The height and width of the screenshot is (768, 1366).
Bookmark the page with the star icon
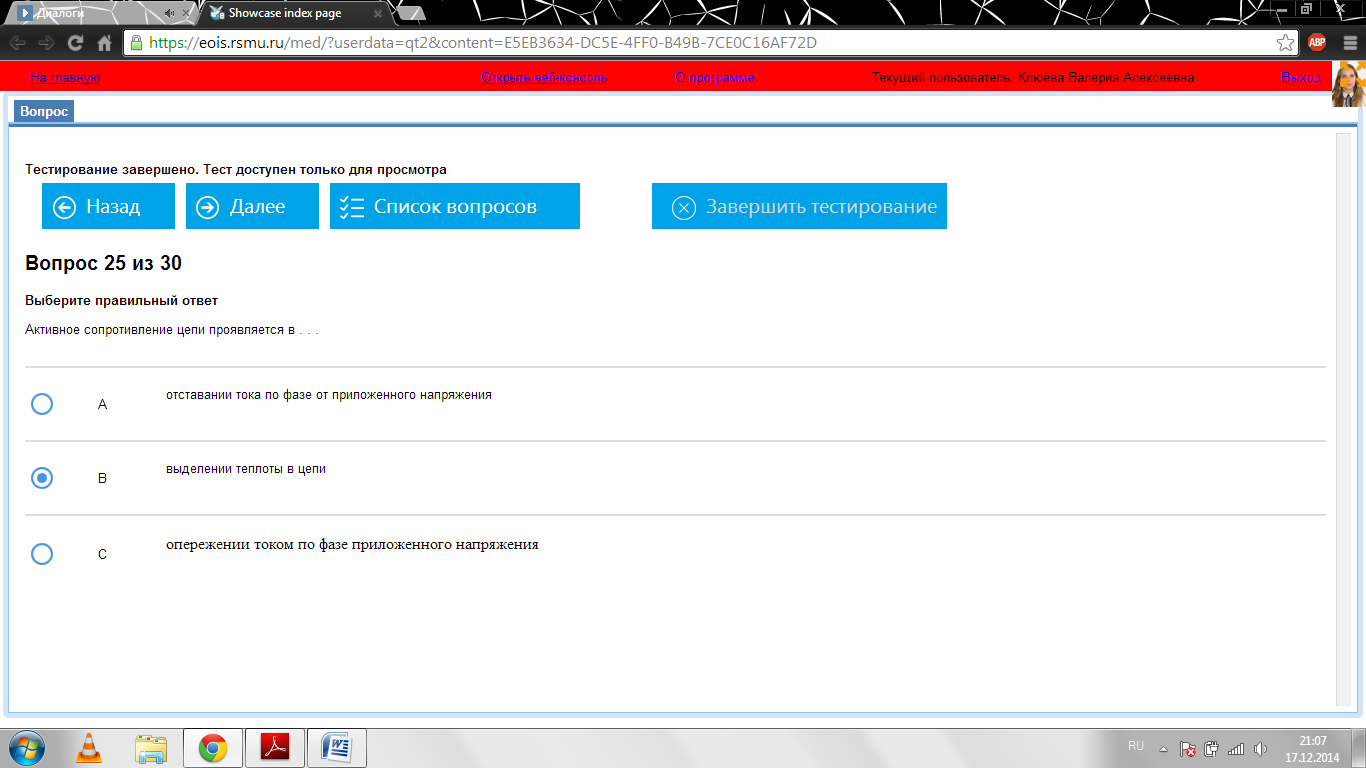[1285, 43]
